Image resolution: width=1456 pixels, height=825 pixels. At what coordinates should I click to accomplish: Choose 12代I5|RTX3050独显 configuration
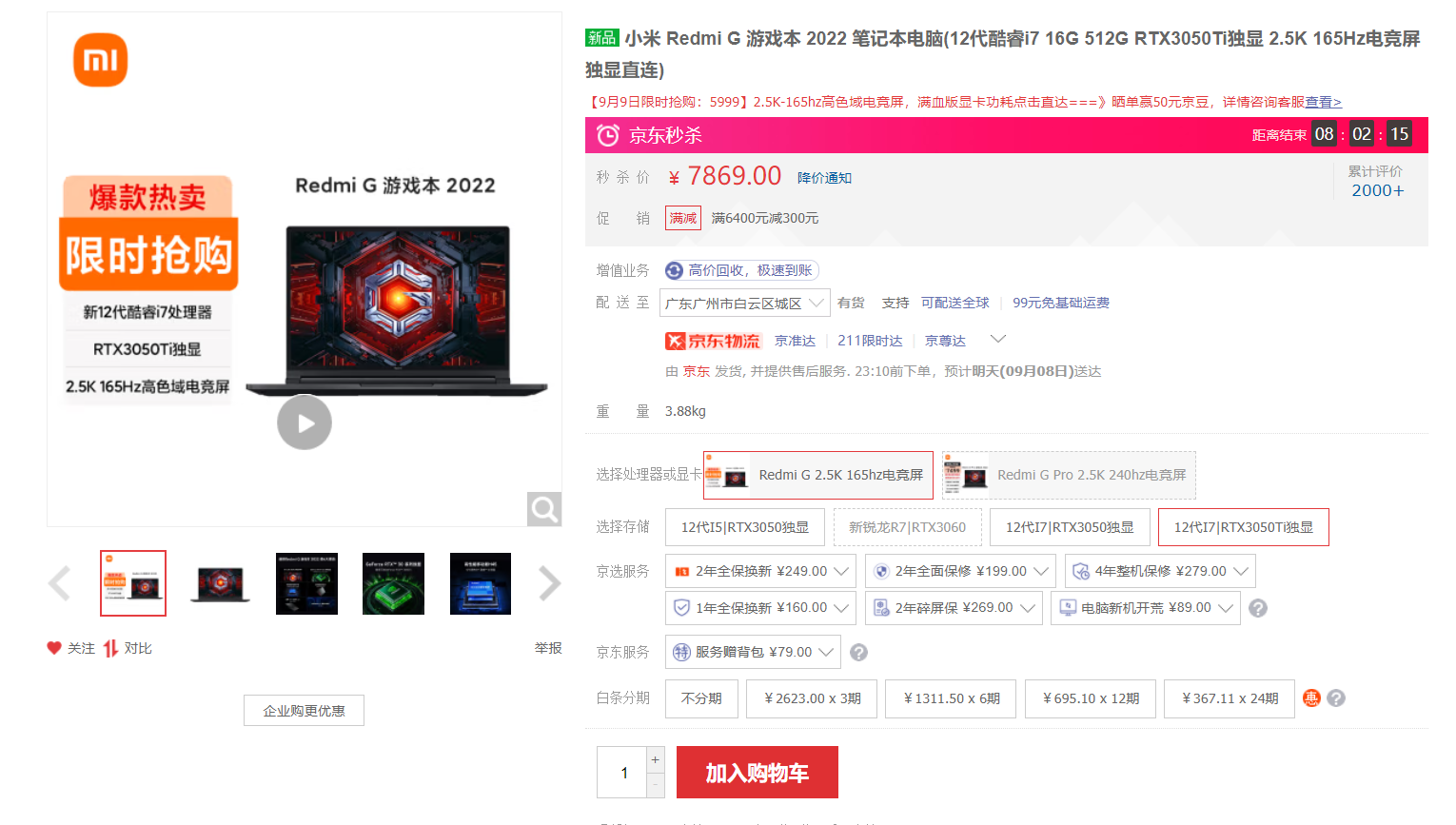[745, 527]
